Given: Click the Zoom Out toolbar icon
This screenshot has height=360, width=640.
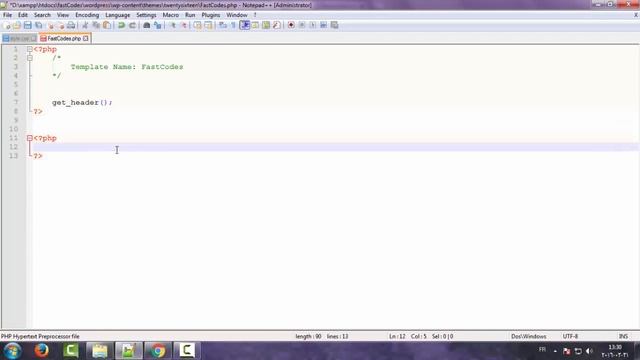Looking at the screenshot, I should click(x=184, y=25).
